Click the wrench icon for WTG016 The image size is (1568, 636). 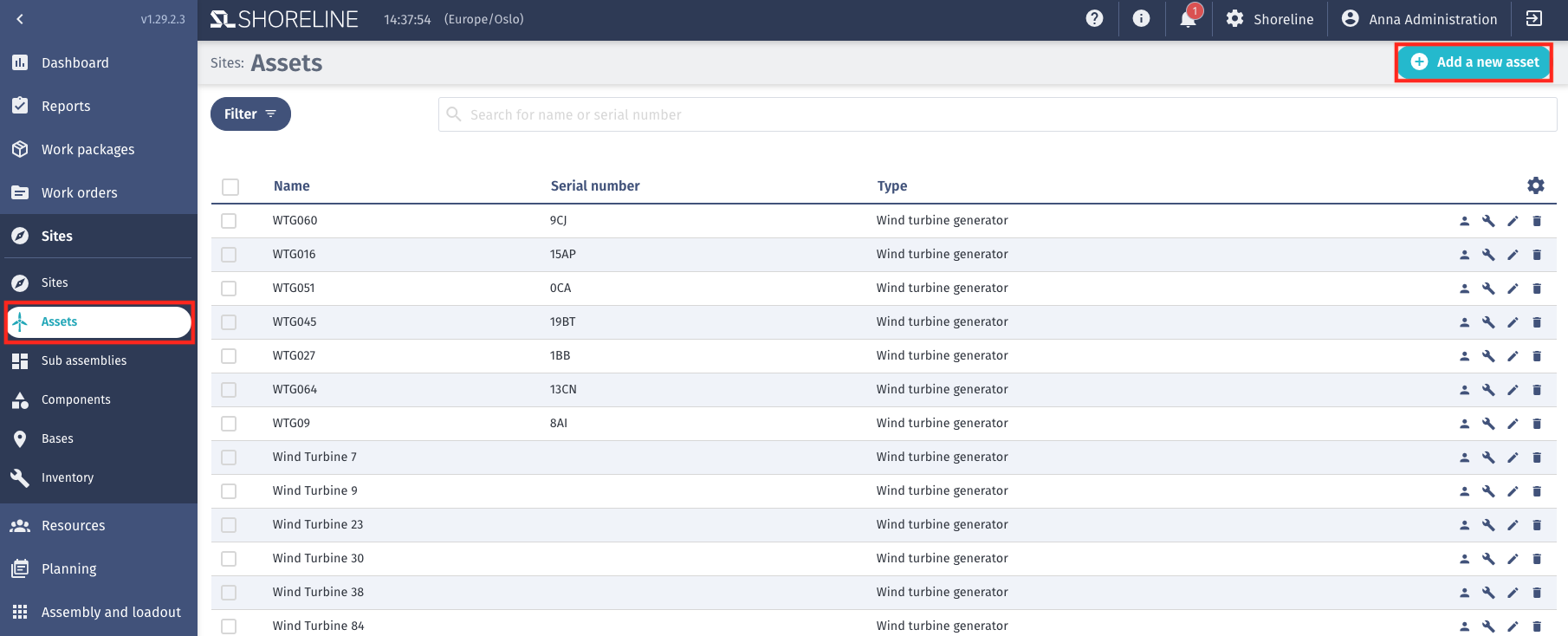[x=1488, y=255]
